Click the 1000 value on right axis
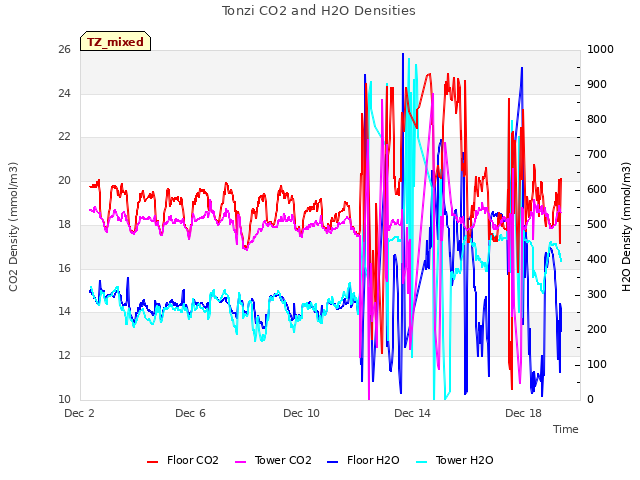Screen dimensions: 640x480 600,49
